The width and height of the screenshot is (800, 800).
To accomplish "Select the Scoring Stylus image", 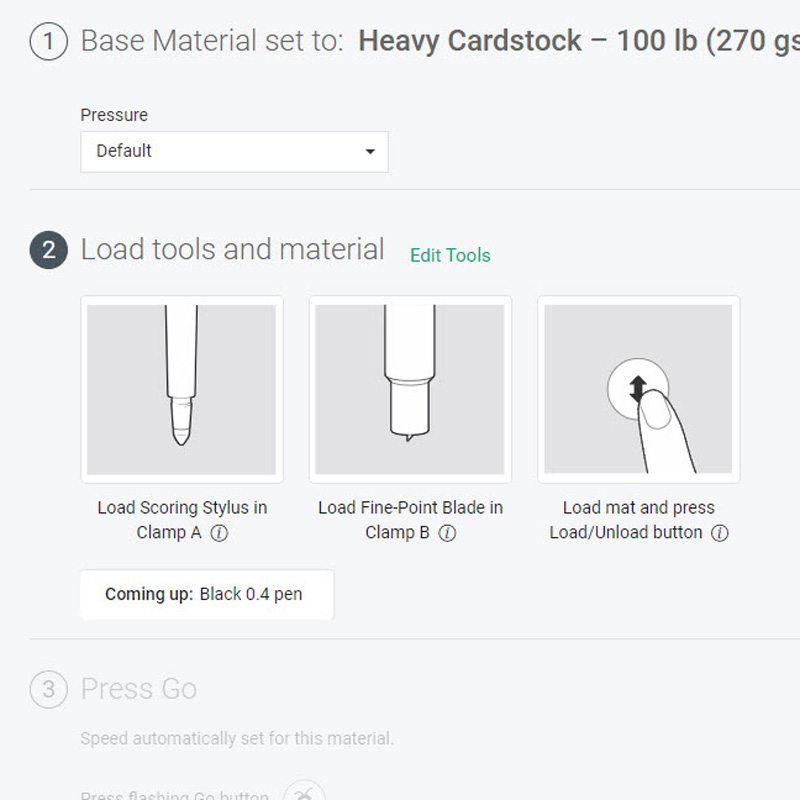I will click(181, 389).
